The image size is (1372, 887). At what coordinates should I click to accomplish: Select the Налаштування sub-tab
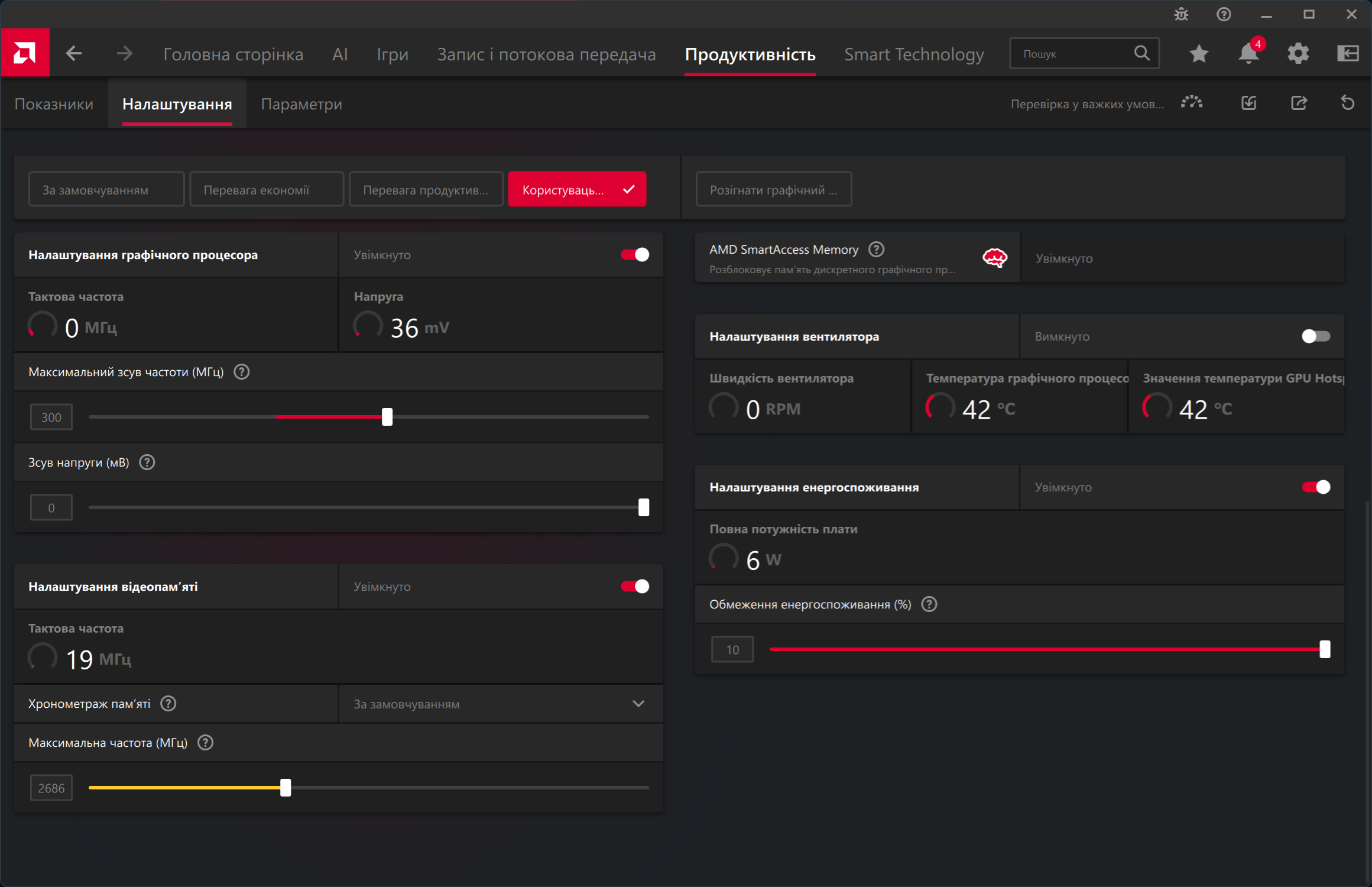[177, 104]
